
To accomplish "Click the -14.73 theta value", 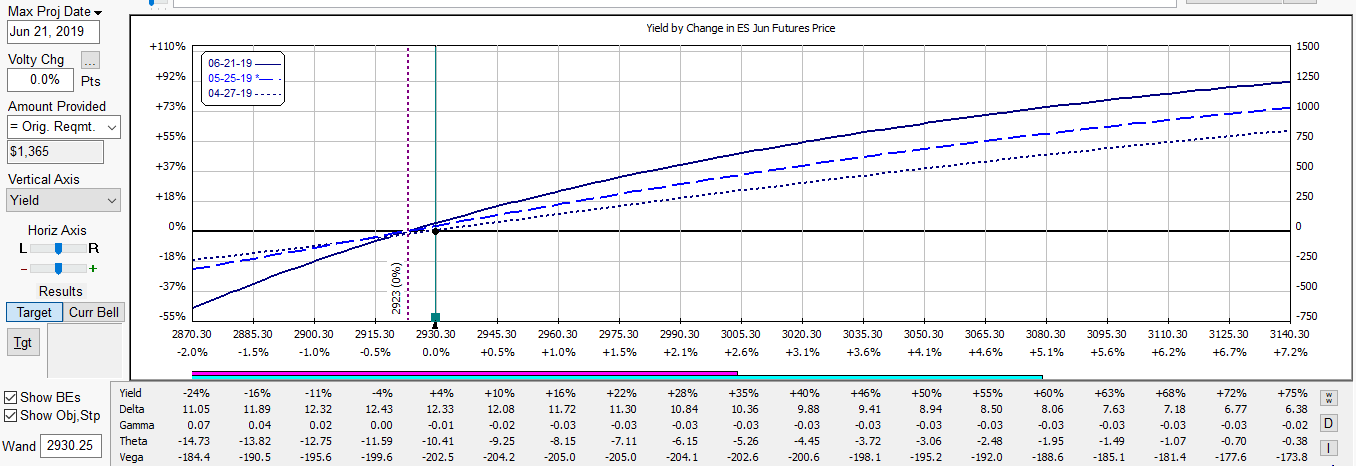I will point(192,441).
